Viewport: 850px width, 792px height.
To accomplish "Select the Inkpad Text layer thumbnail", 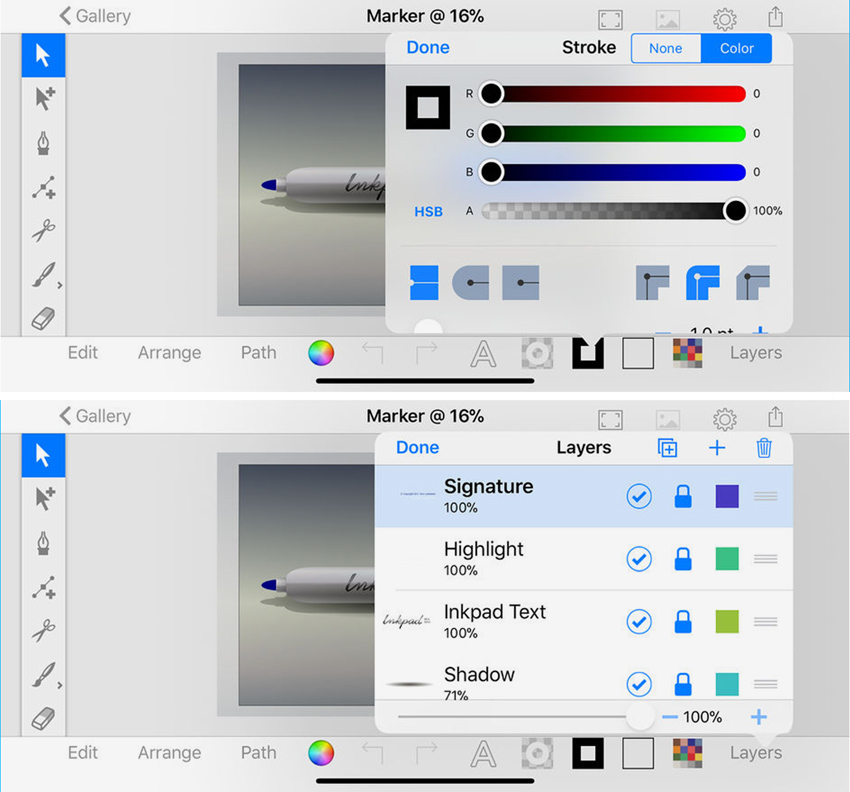I will click(x=407, y=621).
